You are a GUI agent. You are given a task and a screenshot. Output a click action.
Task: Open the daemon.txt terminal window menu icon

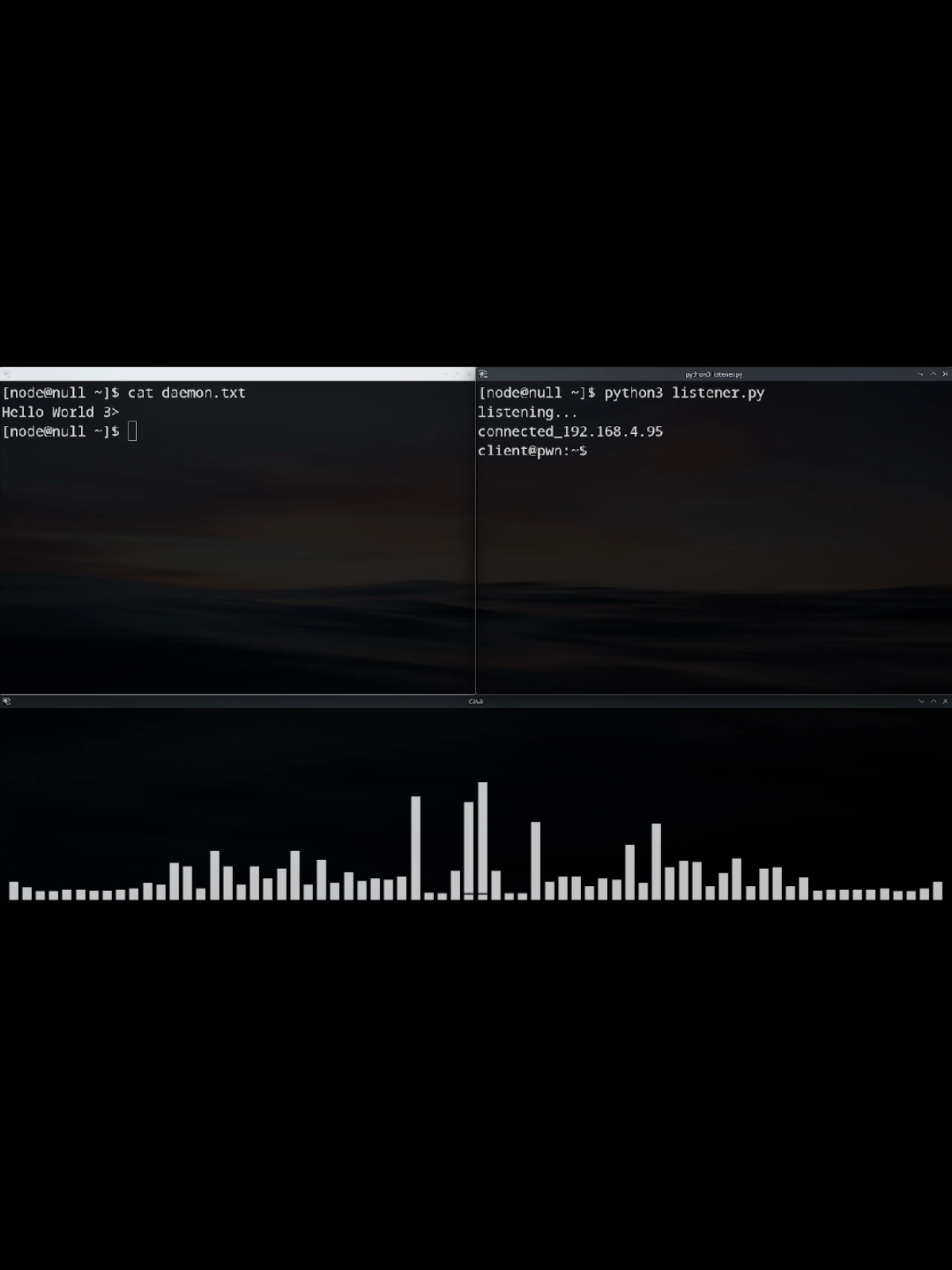[6, 374]
